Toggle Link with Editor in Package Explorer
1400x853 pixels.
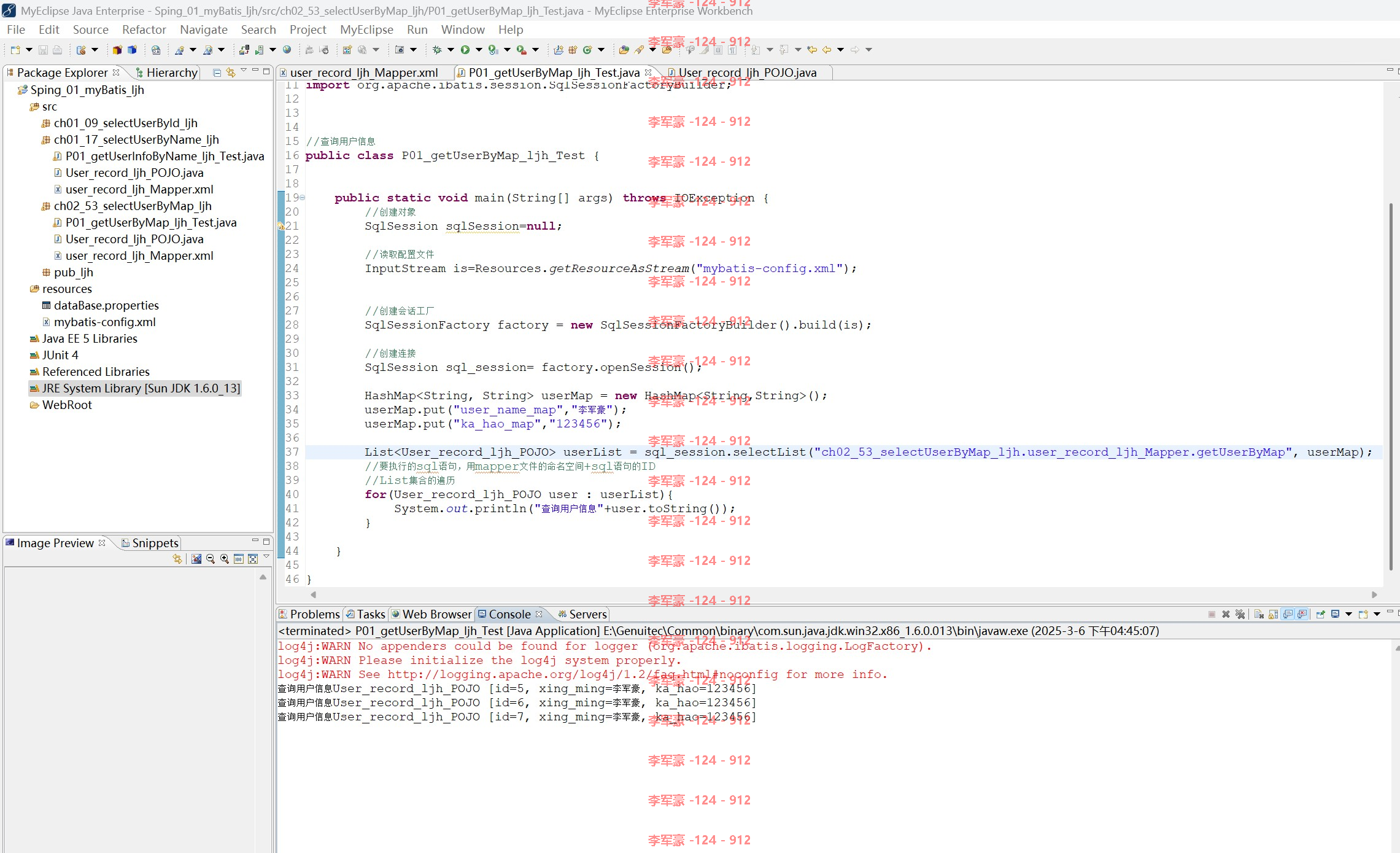[231, 72]
